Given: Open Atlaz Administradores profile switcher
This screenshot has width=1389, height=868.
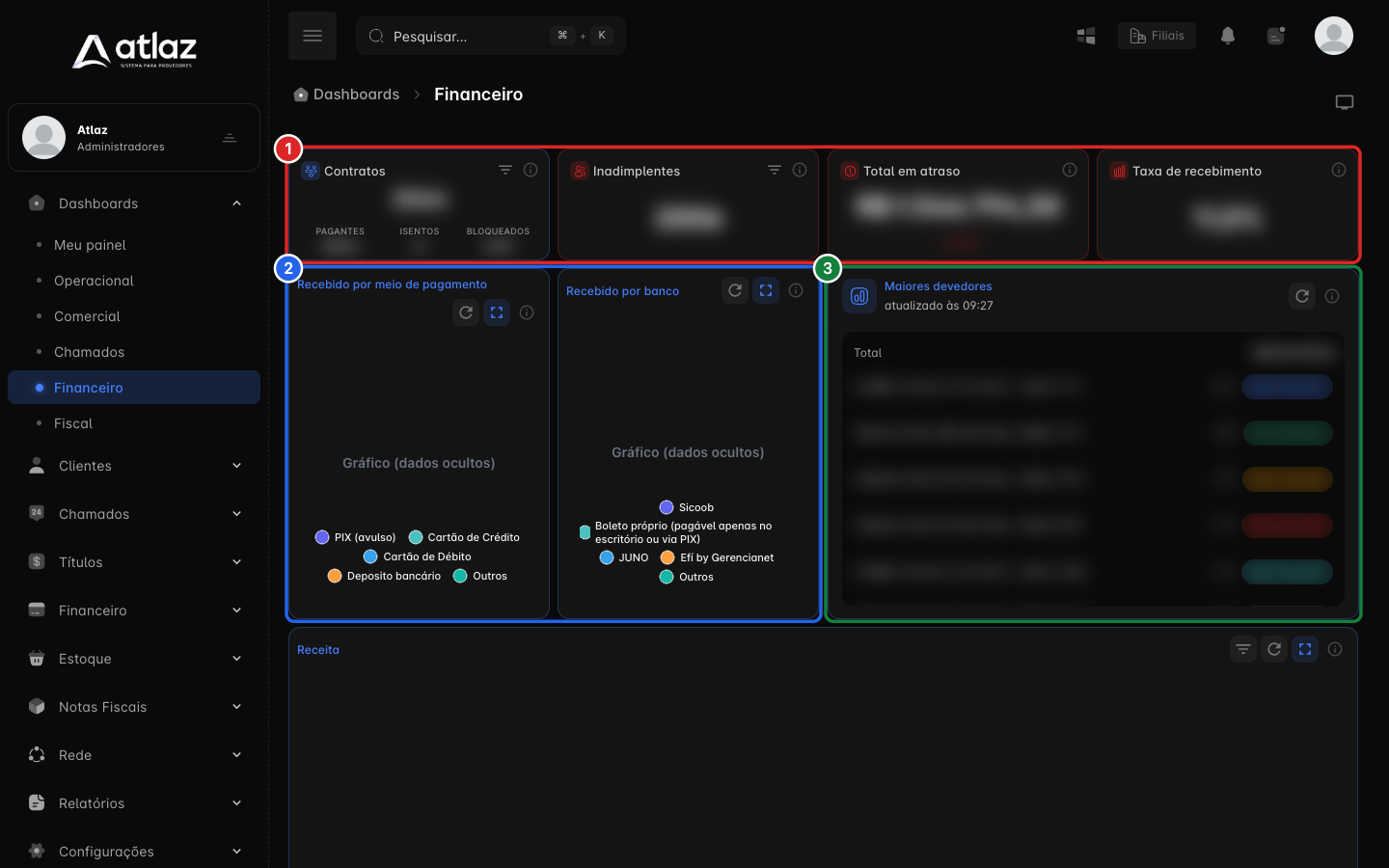Looking at the screenshot, I should pyautogui.click(x=134, y=138).
